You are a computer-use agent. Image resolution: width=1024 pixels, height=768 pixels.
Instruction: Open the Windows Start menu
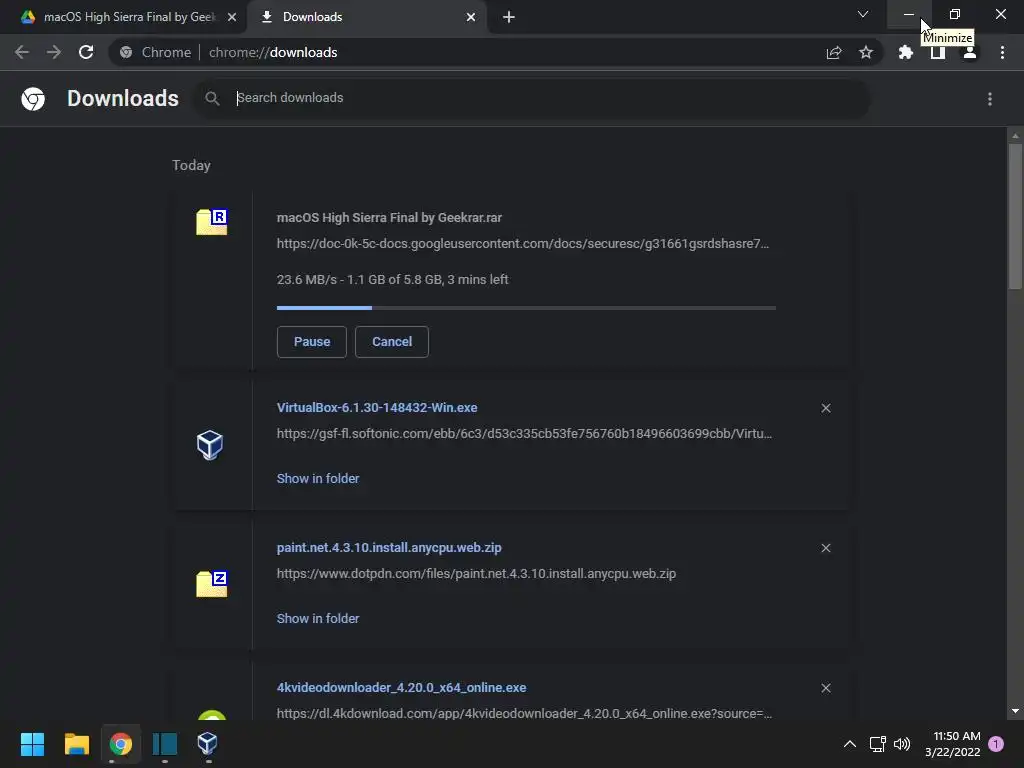point(32,744)
